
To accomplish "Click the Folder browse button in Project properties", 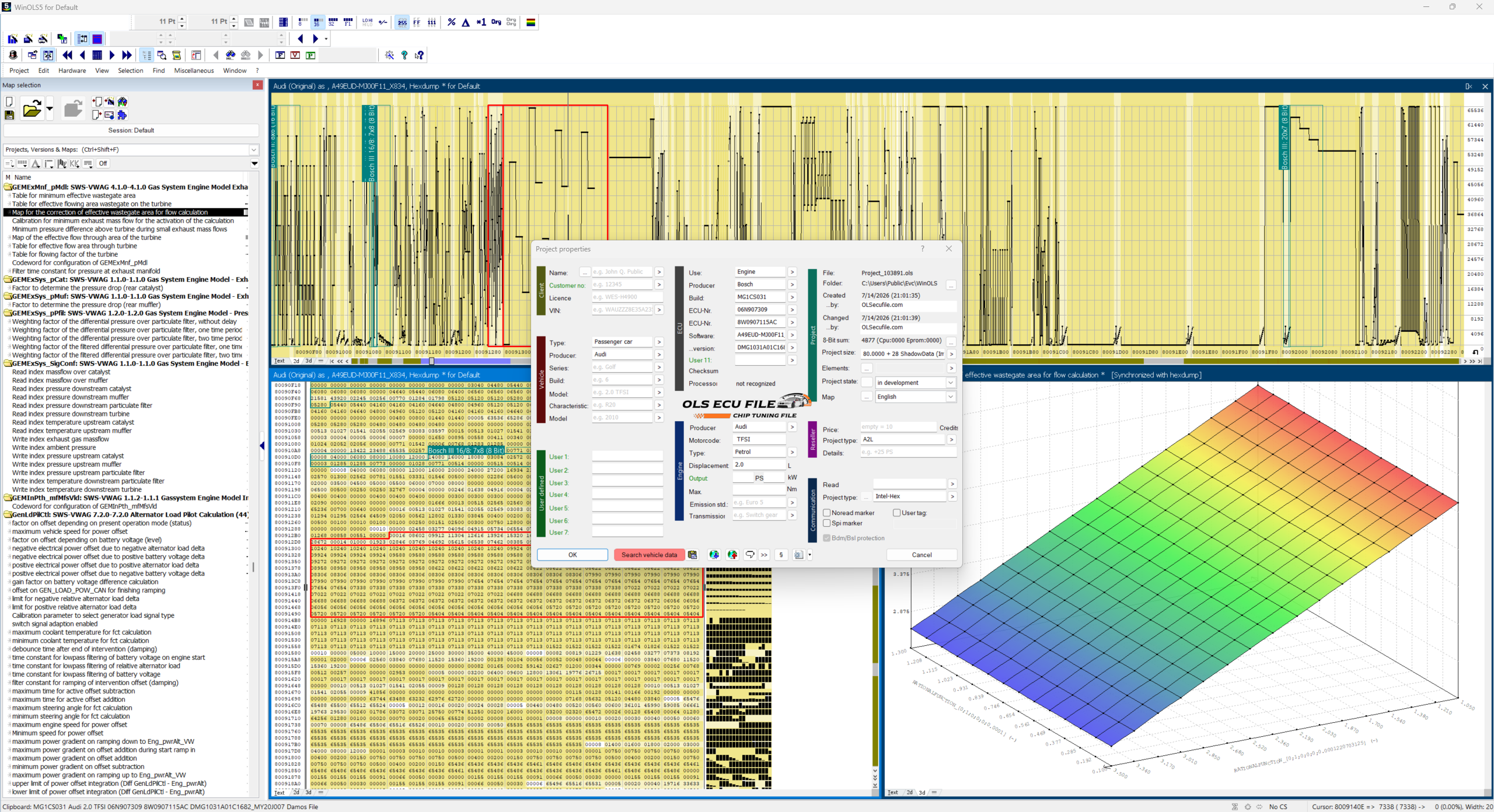I will [x=951, y=285].
